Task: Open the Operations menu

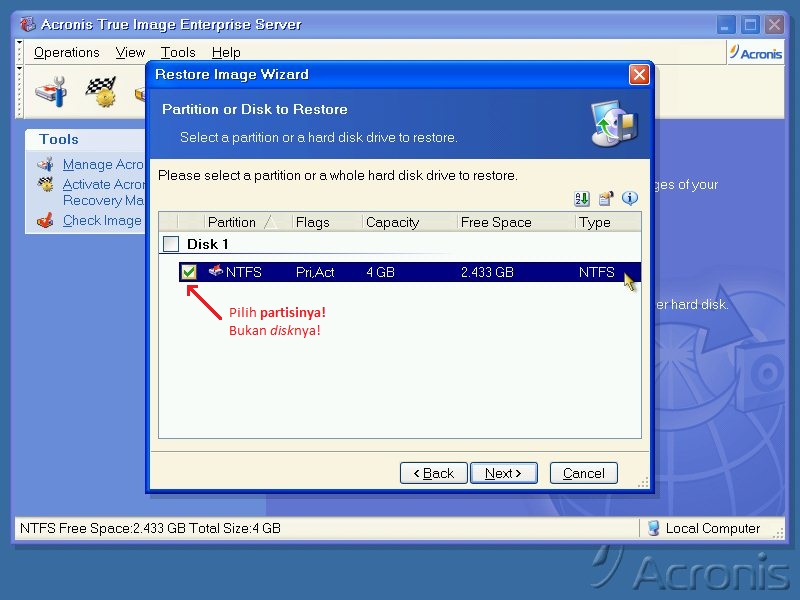Action: pos(66,52)
